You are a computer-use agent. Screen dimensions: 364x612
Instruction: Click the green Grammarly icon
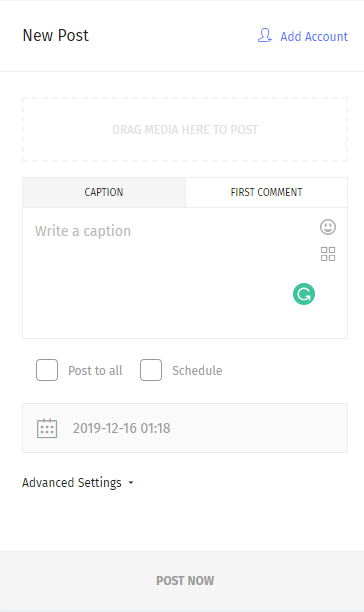click(x=304, y=294)
